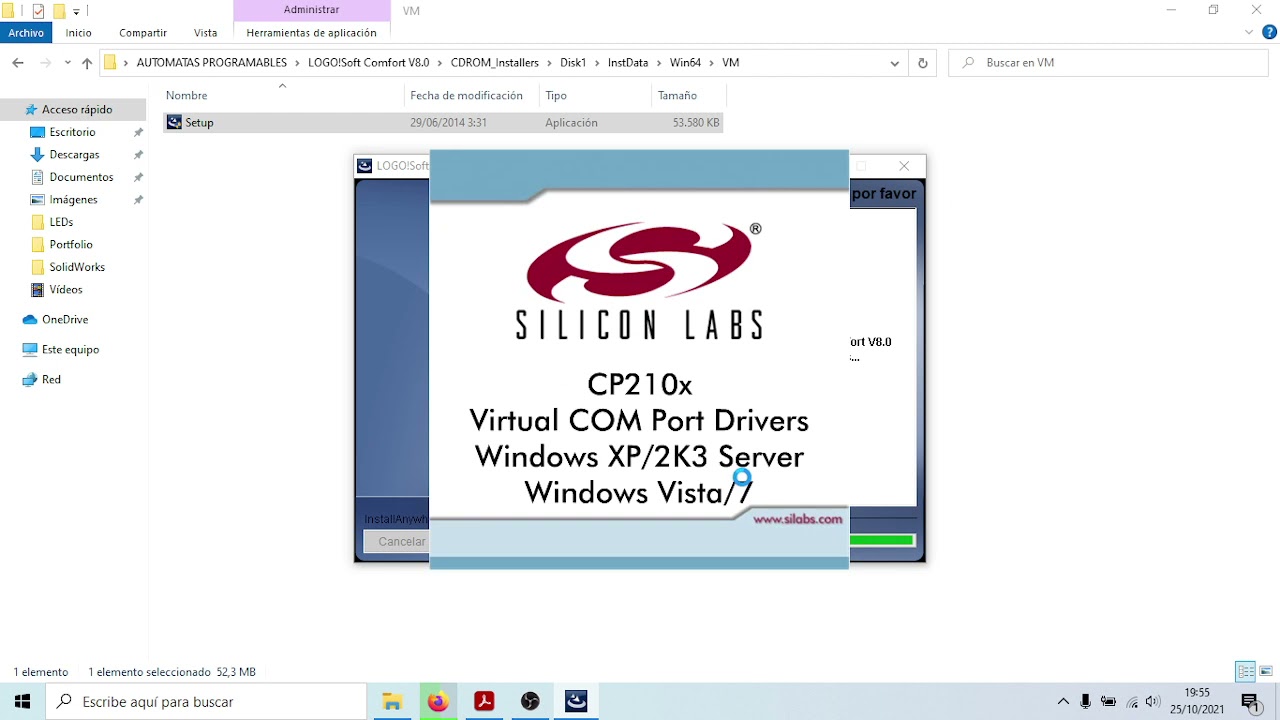This screenshot has height=720, width=1280.
Task: Open the Inicio ribbon tab
Action: click(x=79, y=33)
